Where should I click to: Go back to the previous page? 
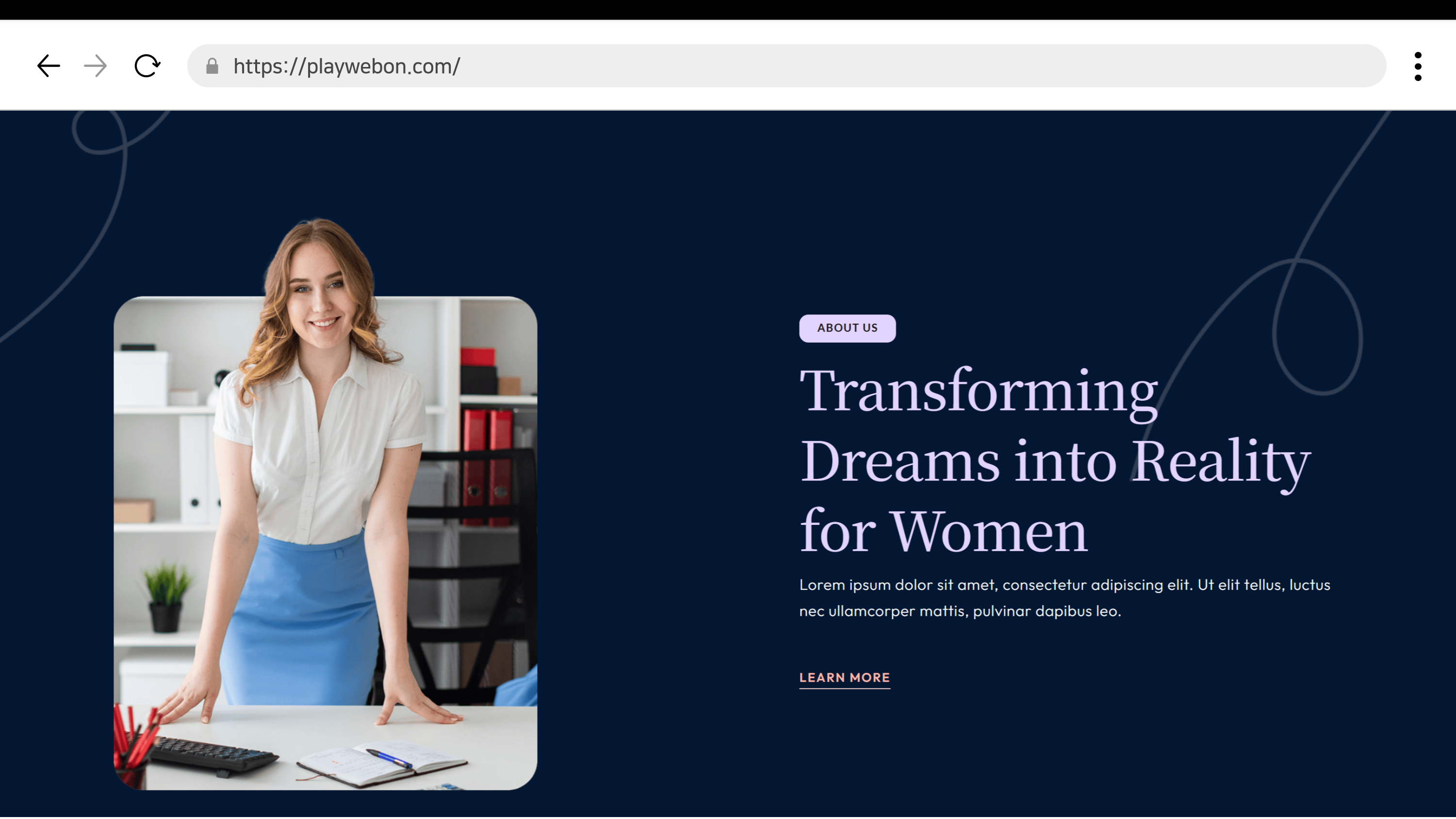tap(49, 66)
